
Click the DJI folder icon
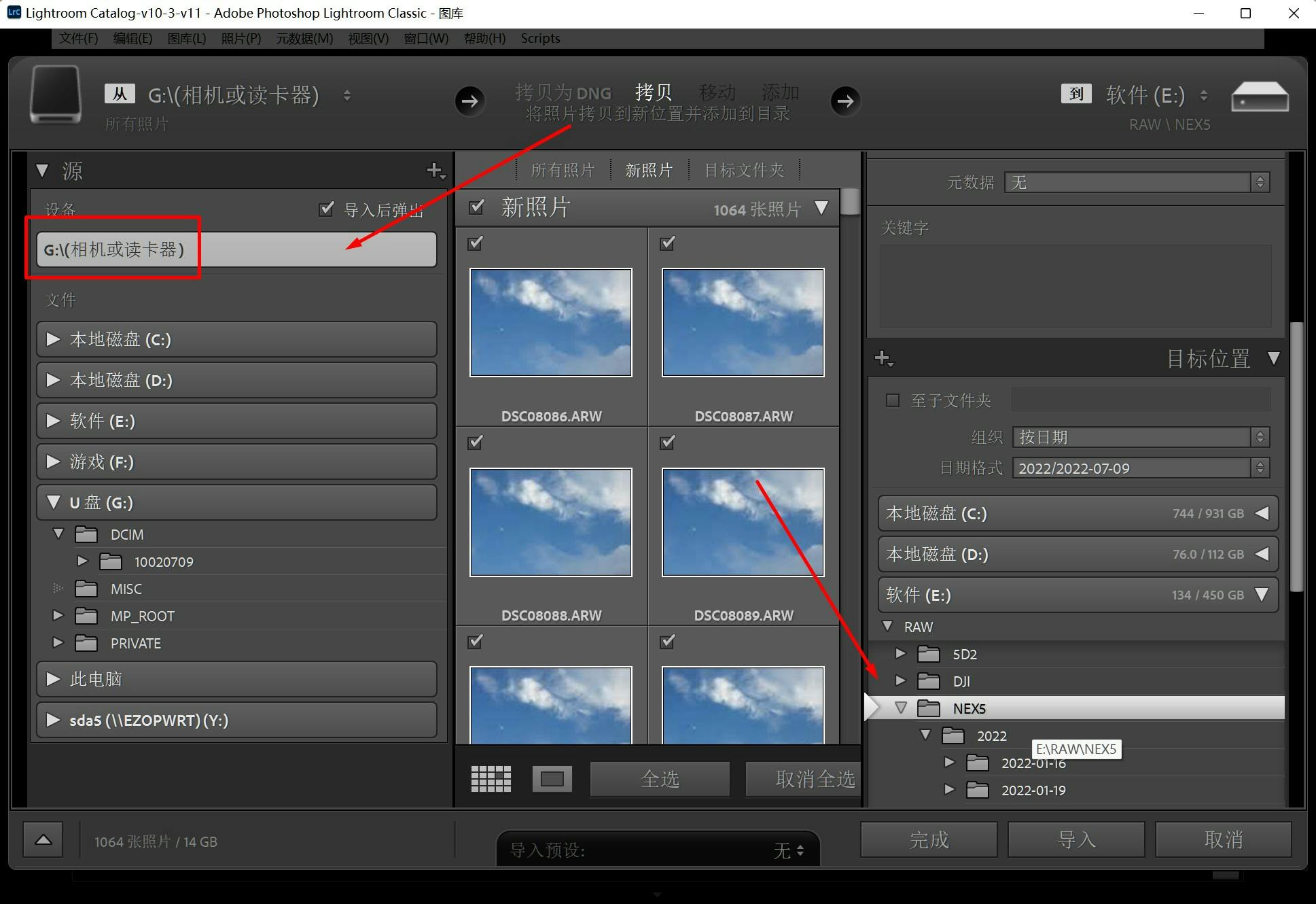(x=929, y=681)
